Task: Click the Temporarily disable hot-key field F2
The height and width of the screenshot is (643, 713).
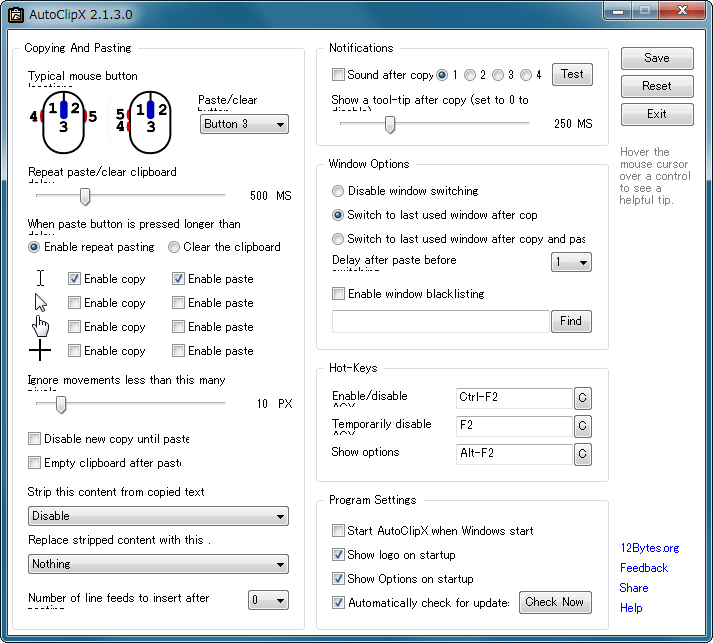Action: (514, 426)
